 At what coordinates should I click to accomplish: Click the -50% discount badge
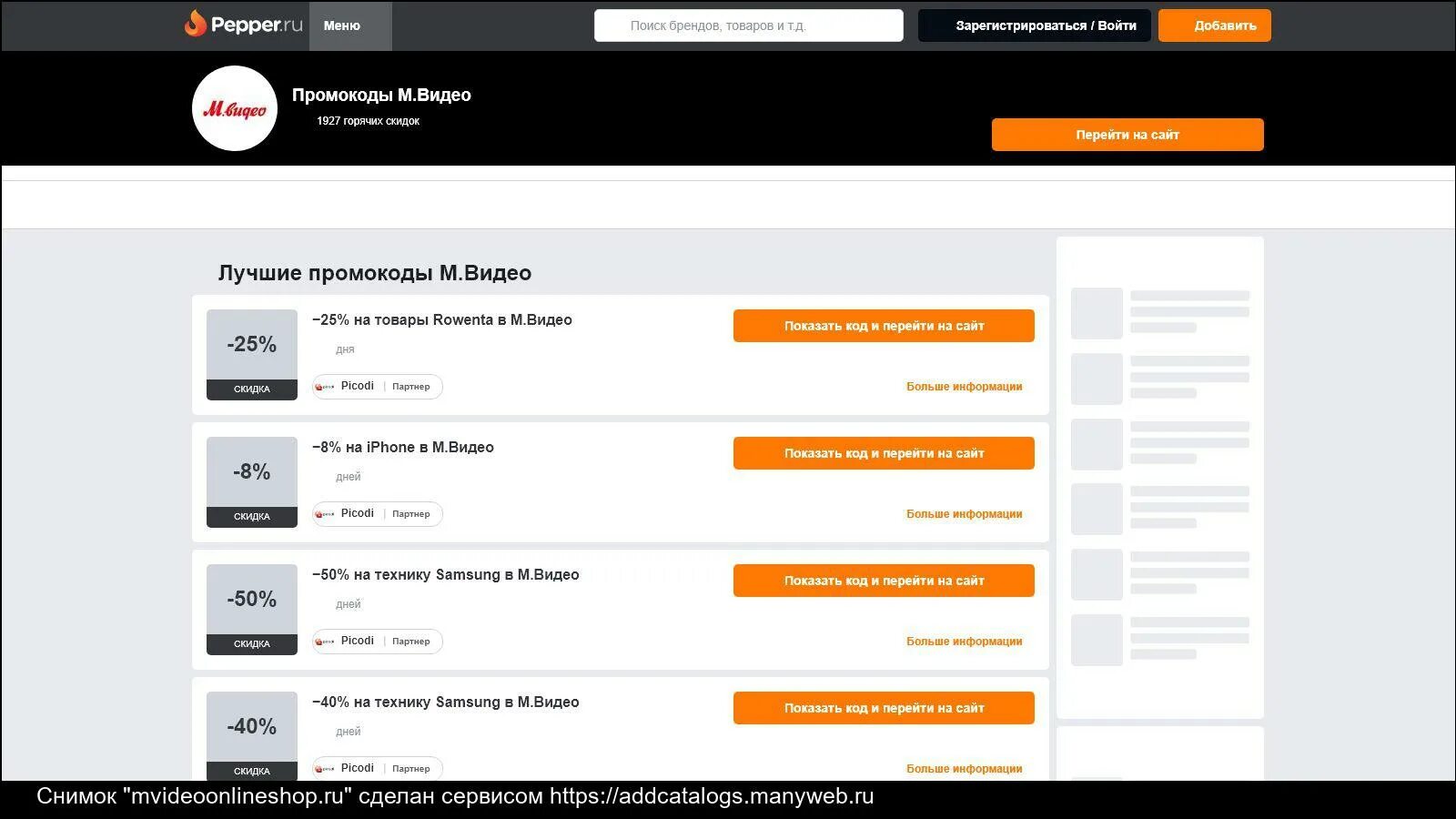pyautogui.click(x=252, y=609)
